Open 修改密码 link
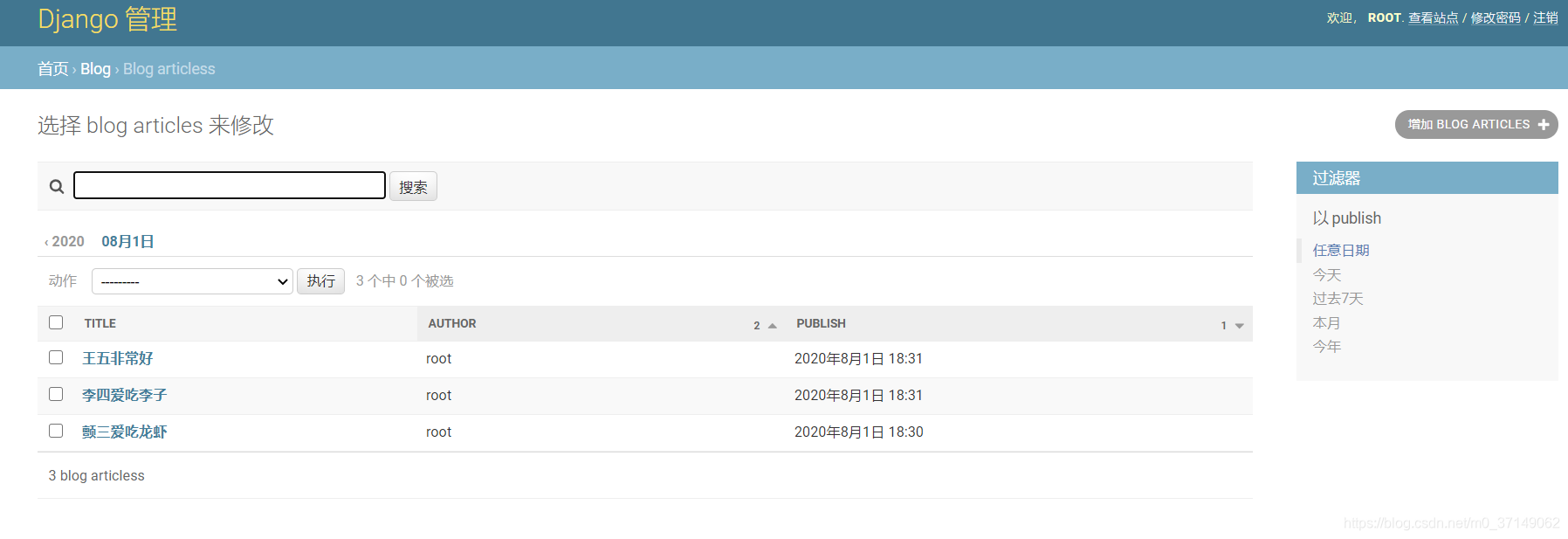This screenshot has height=539, width=1568. coord(1496,18)
